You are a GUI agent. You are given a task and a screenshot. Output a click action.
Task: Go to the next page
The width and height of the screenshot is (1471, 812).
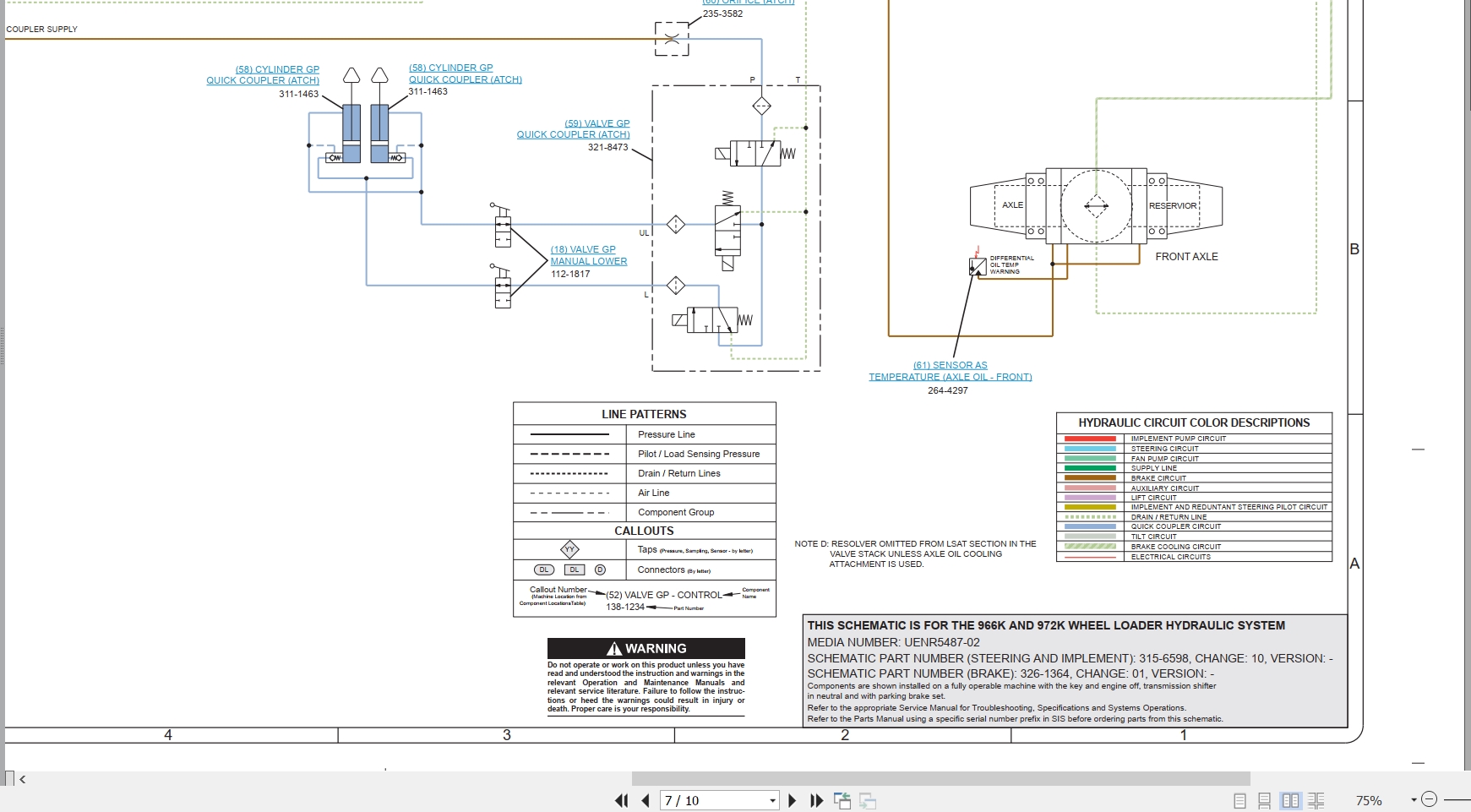pos(792,800)
